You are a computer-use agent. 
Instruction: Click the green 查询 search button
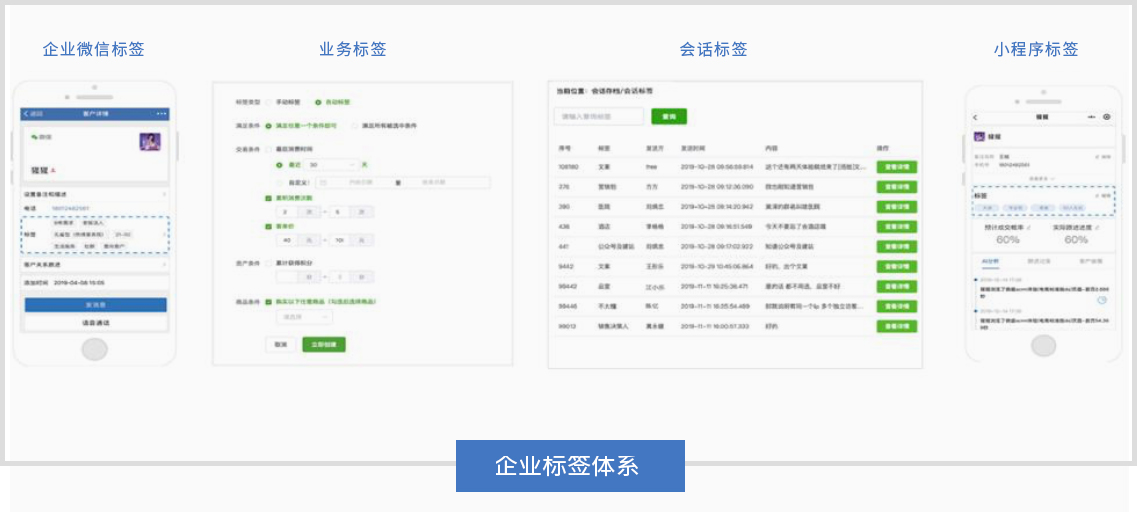point(669,117)
